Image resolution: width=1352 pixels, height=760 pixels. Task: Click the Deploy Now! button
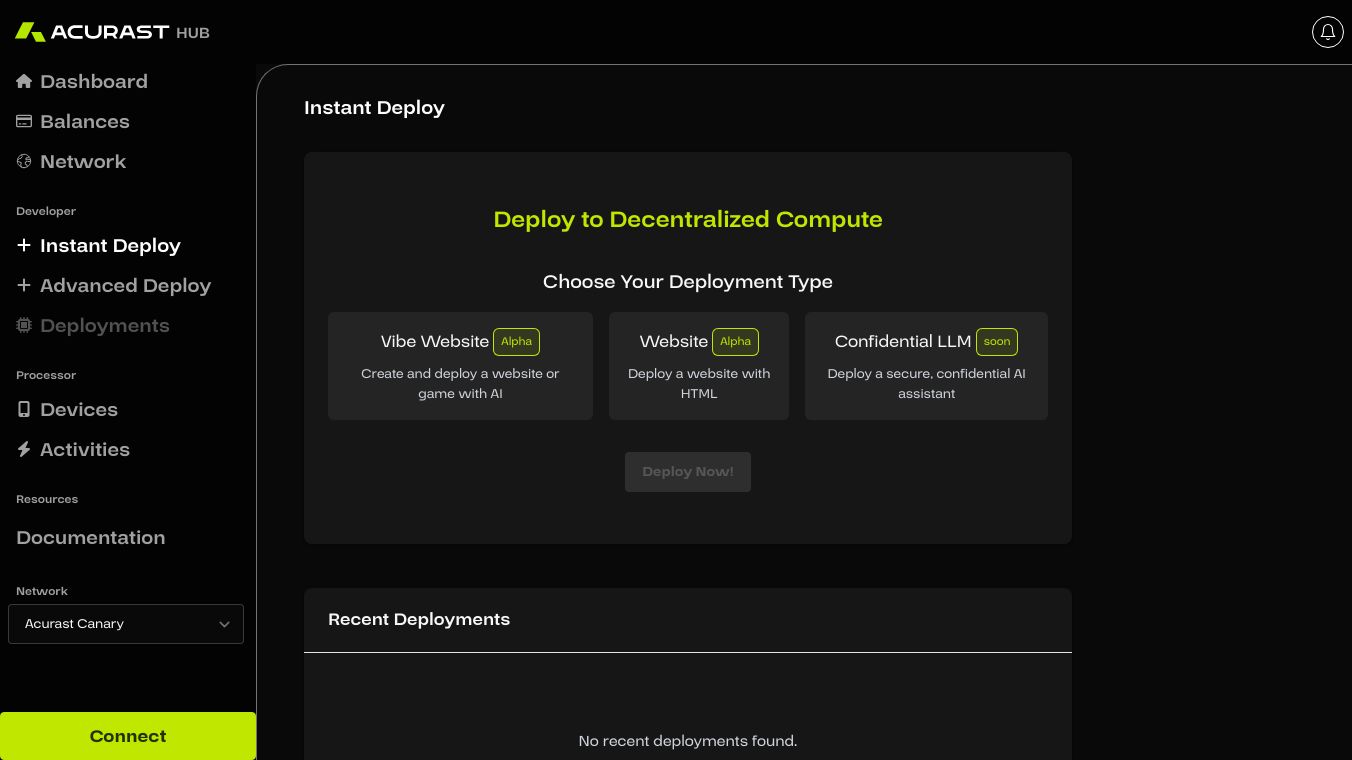click(x=688, y=472)
